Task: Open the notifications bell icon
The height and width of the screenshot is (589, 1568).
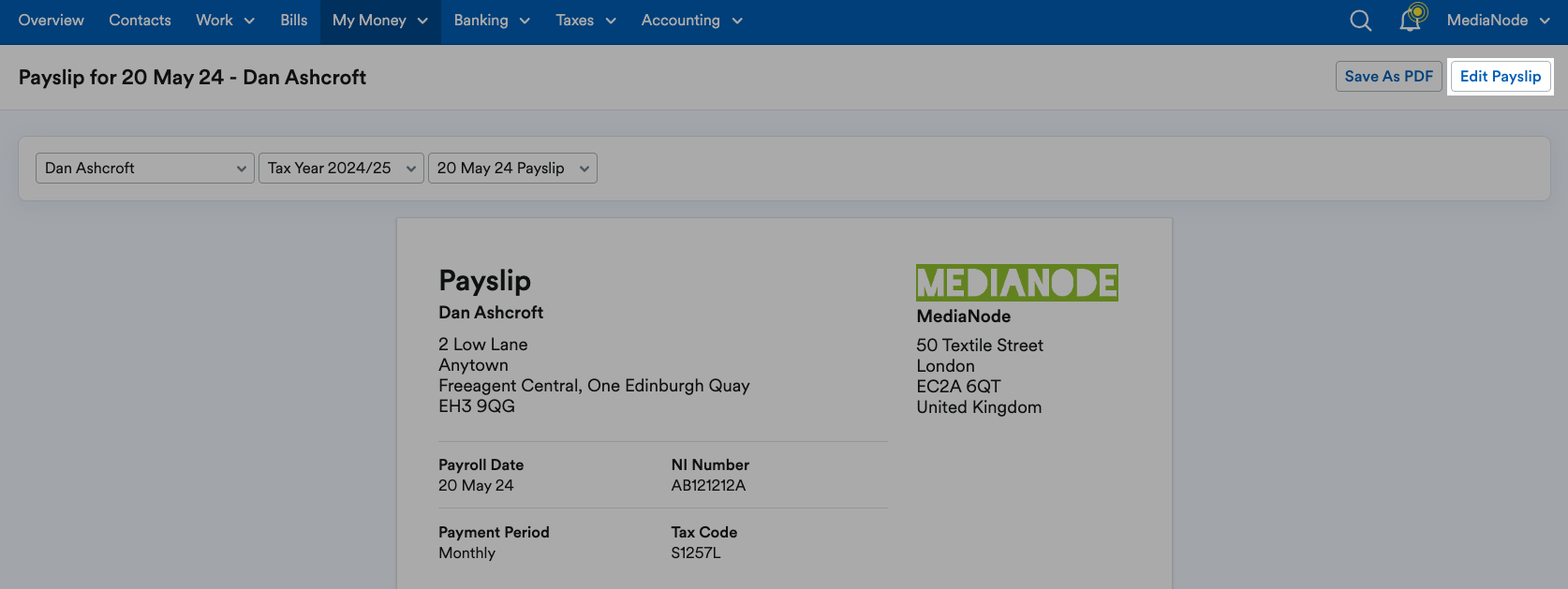Action: [x=1412, y=19]
